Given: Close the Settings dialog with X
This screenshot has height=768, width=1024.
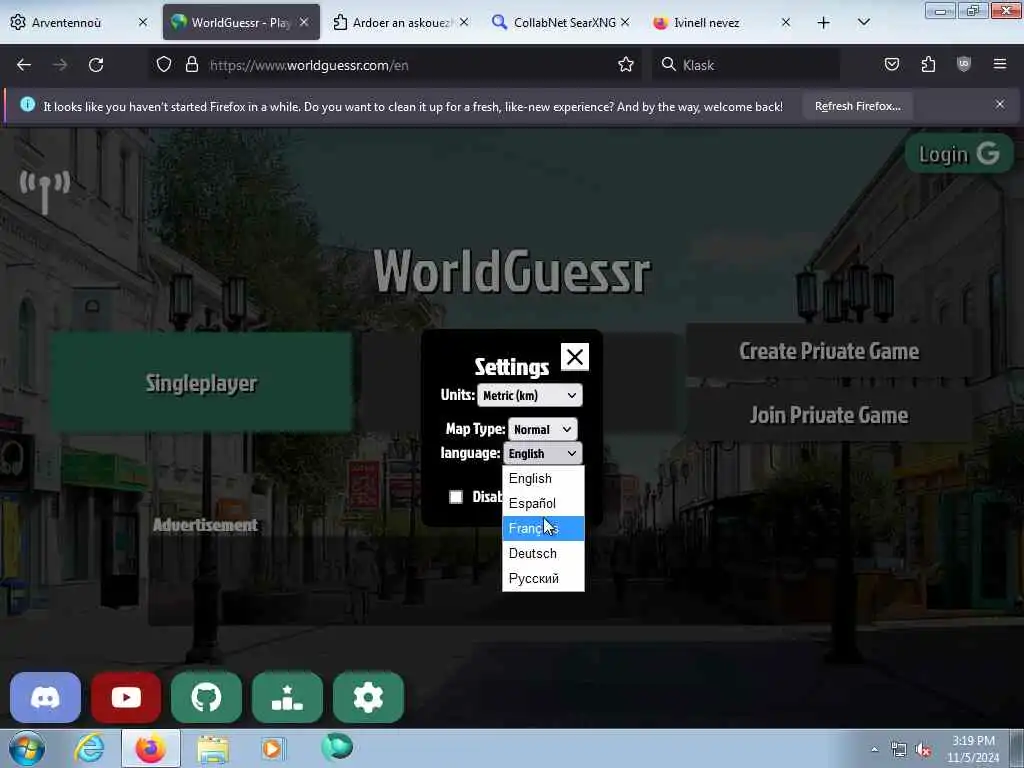Looking at the screenshot, I should (575, 357).
